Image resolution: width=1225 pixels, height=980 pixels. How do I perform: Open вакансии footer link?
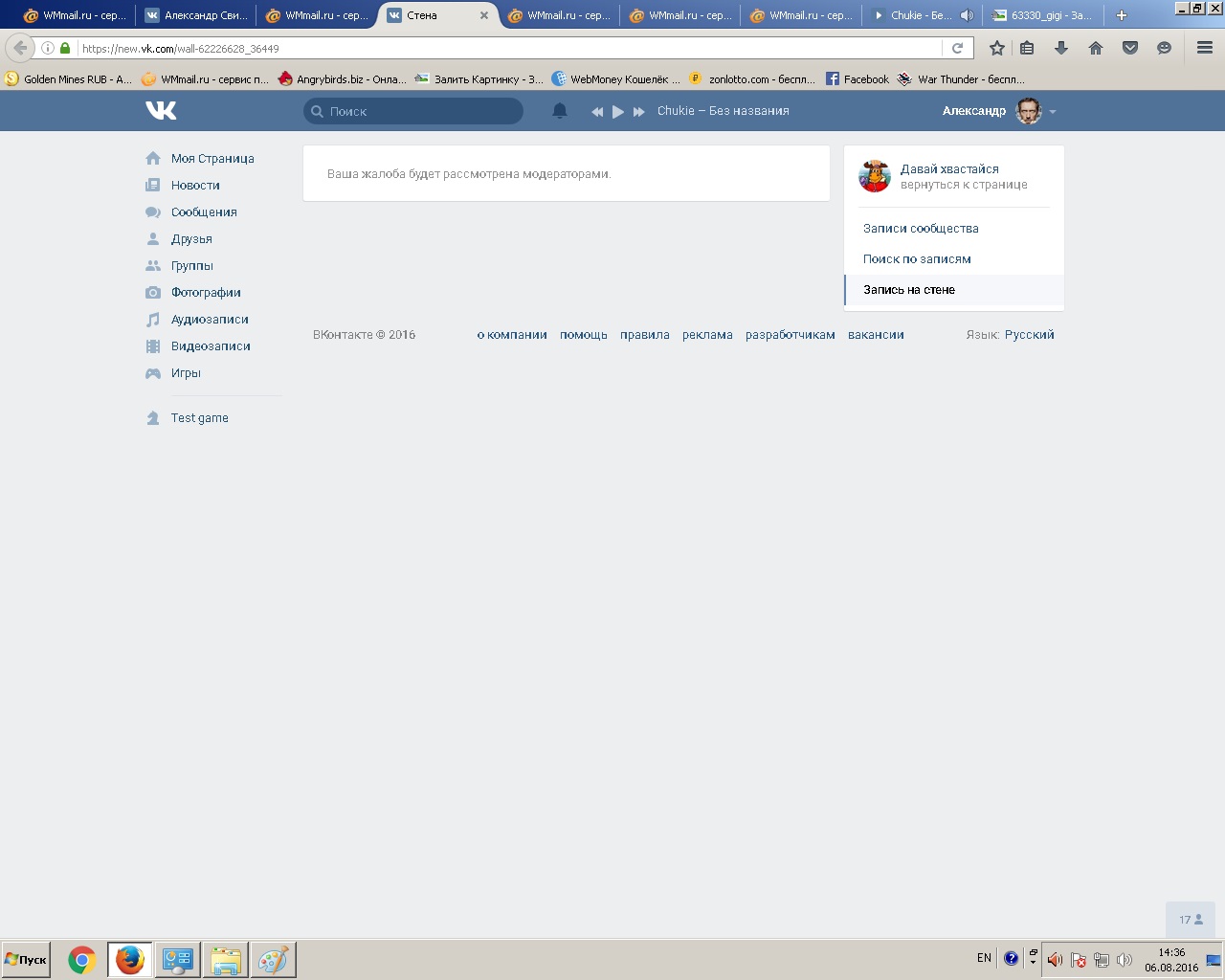(876, 335)
